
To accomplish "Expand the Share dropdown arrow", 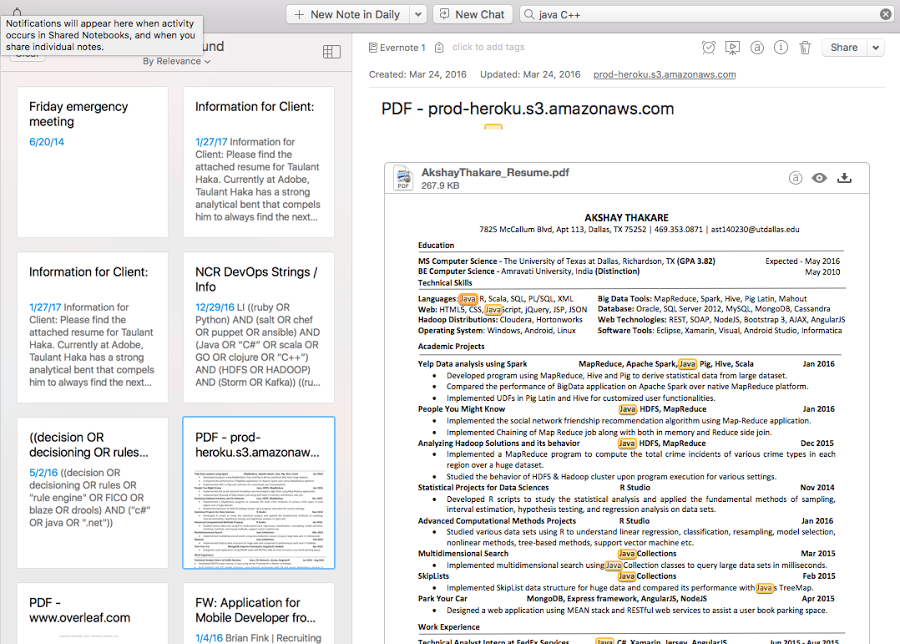I will point(875,48).
